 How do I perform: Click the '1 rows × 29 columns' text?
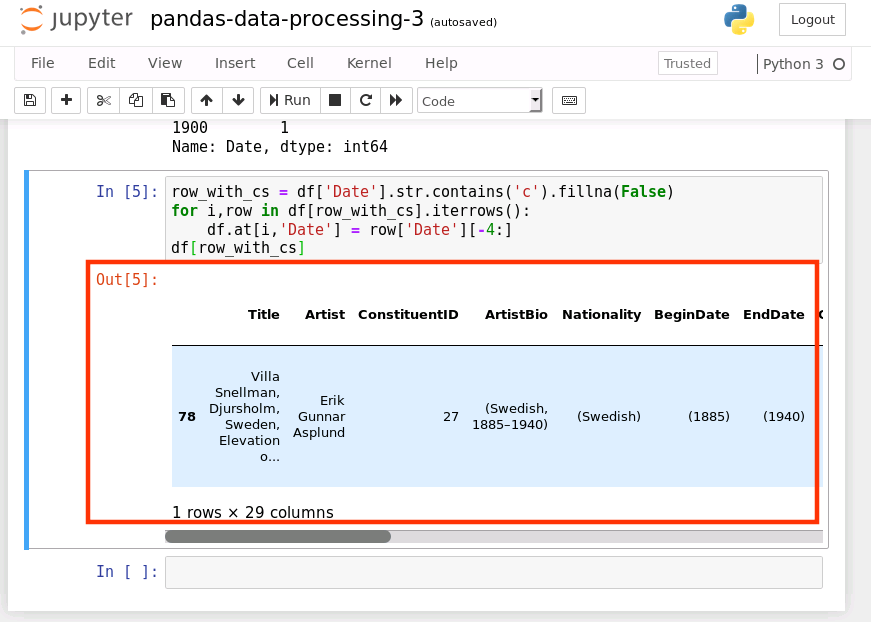pyautogui.click(x=253, y=512)
